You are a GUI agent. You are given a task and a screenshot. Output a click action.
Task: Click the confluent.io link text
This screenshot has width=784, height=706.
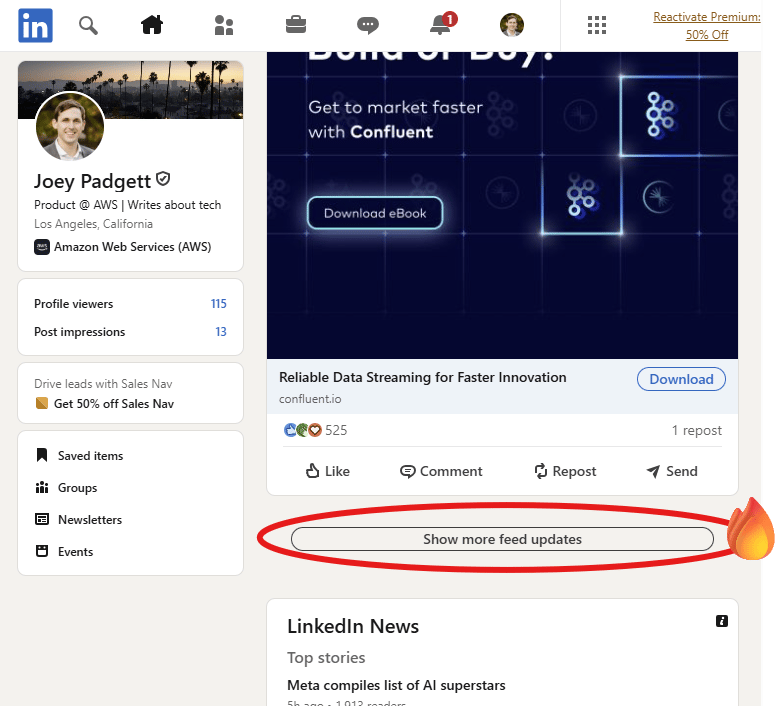click(x=310, y=399)
